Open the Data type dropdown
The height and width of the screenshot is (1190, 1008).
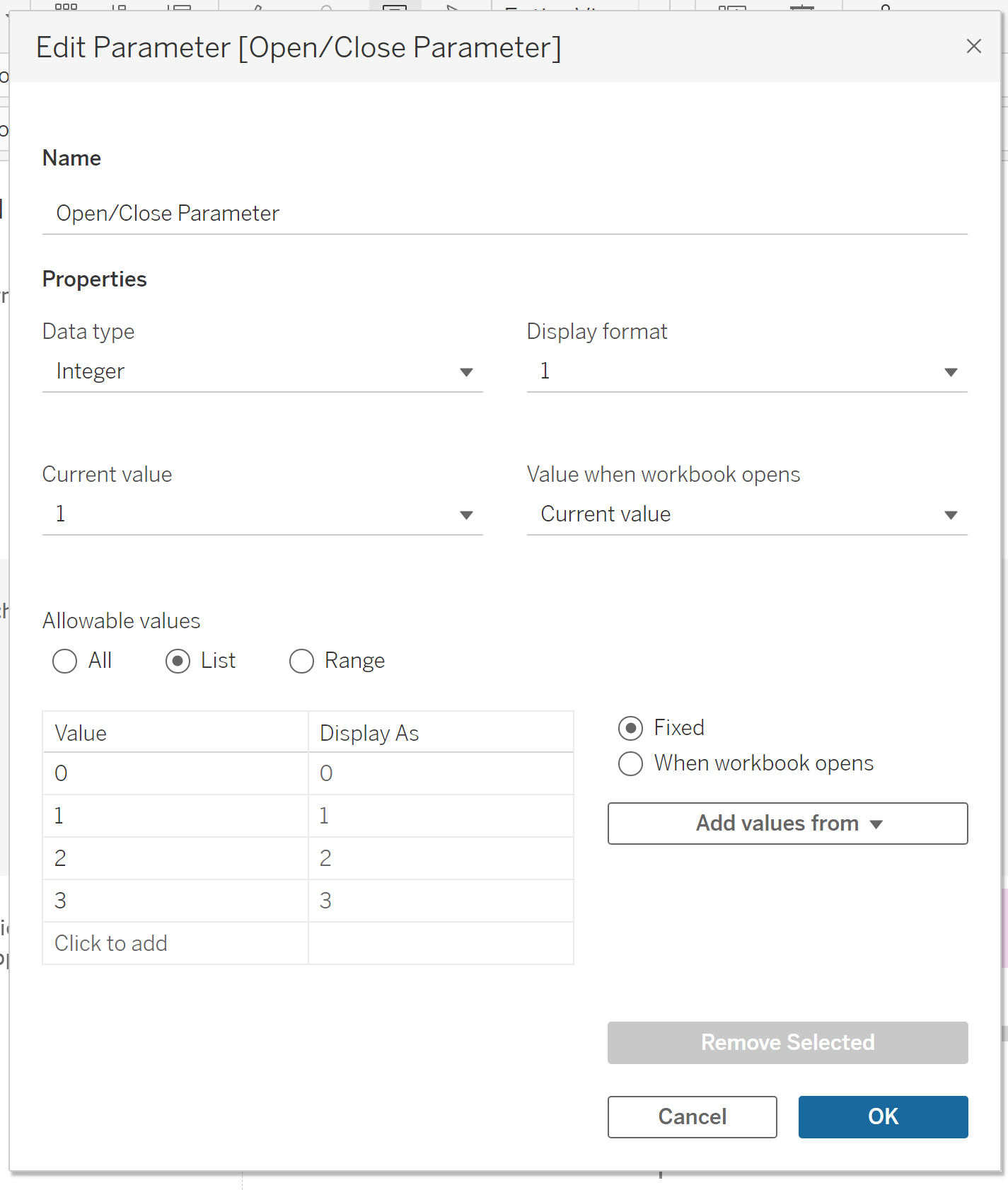(262, 372)
